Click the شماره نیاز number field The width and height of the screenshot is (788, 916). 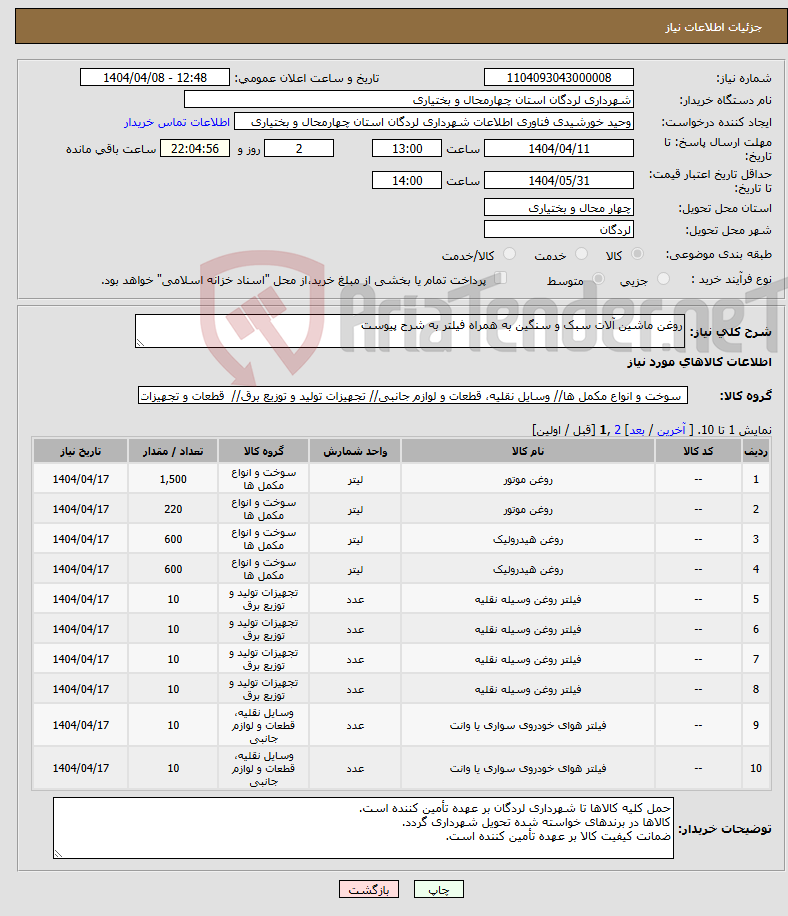tap(559, 78)
